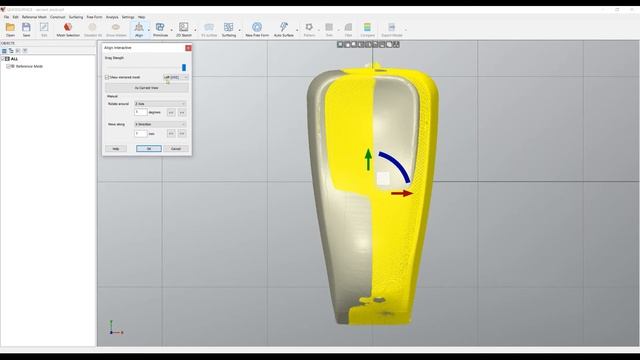
Task: Open the Edit menu
Action: point(16,17)
